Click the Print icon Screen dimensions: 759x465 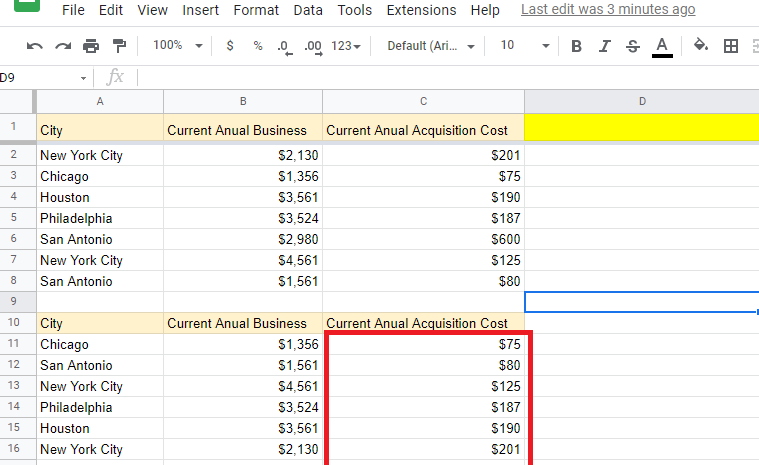91,46
